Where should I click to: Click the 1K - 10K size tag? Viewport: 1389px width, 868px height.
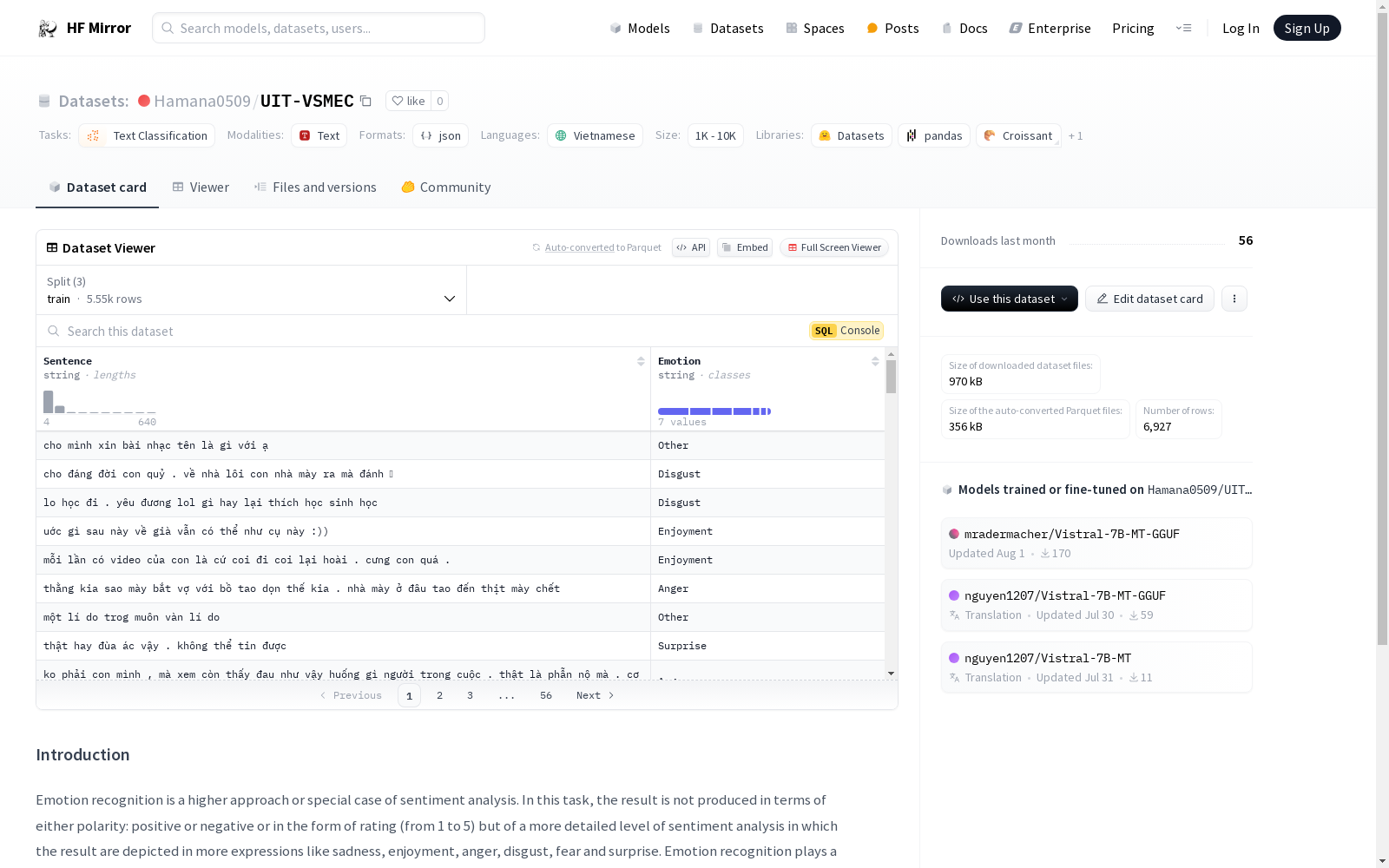click(x=715, y=135)
